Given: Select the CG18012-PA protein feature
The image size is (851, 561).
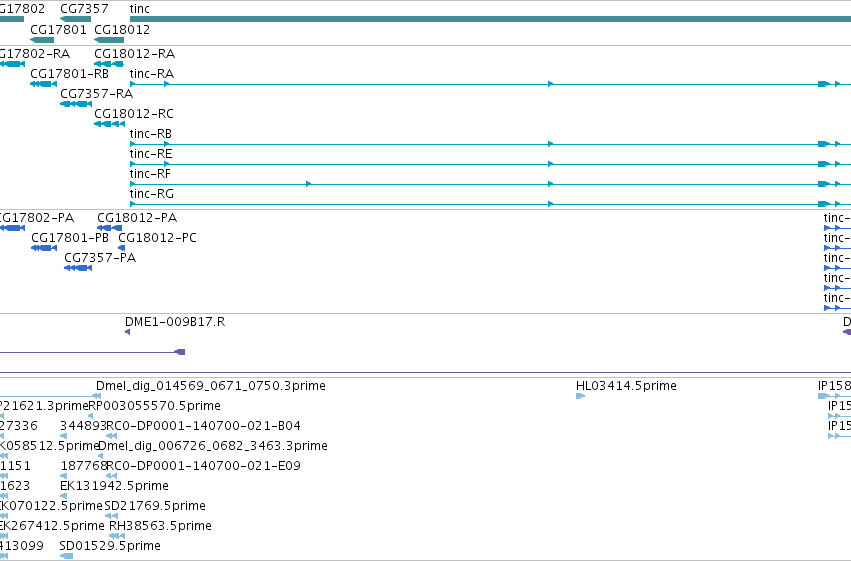Looking at the screenshot, I should tap(110, 228).
